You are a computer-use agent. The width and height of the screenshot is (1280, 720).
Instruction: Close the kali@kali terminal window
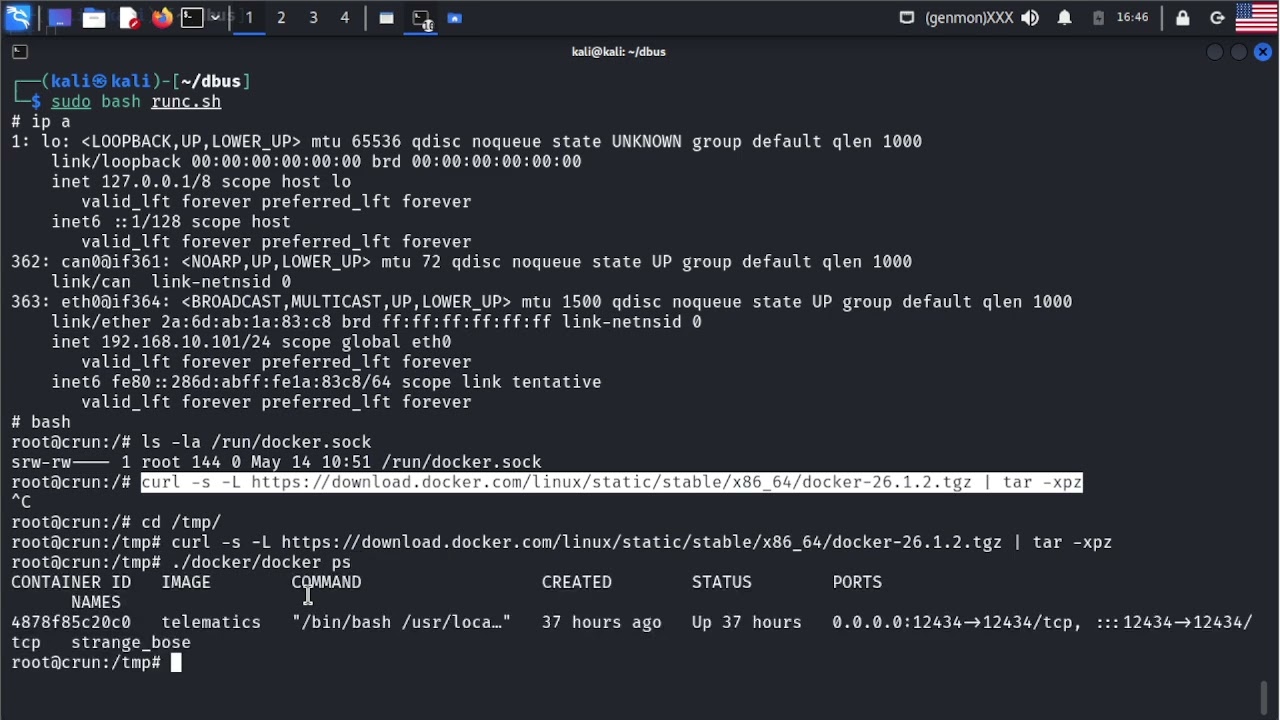click(x=1262, y=52)
